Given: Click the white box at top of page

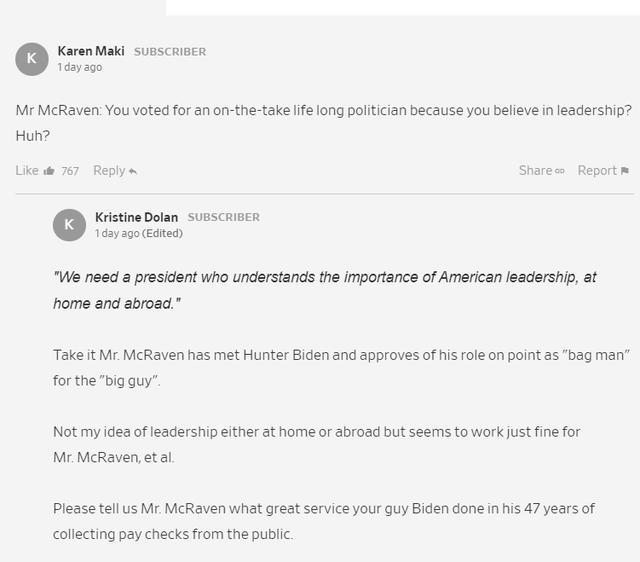Looking at the screenshot, I should (x=403, y=8).
